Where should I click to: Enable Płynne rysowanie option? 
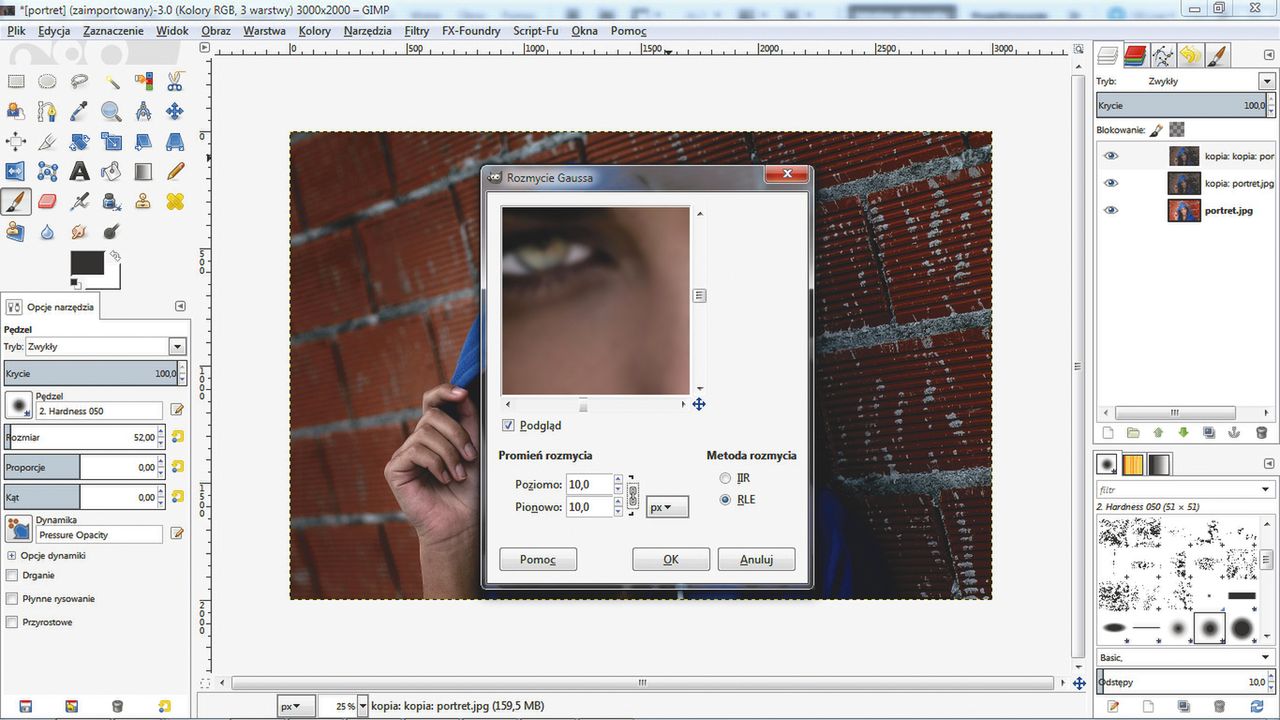point(12,599)
